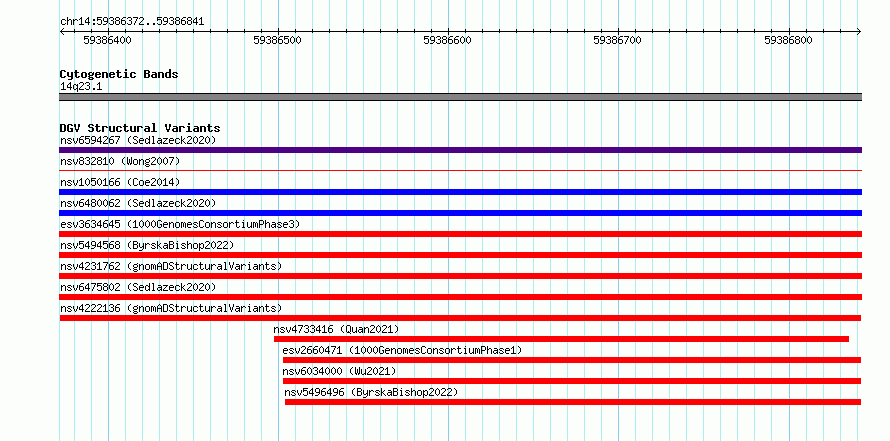Viewport: 890px width, 441px height.
Task: Click nsv4231762 (gnomADStructuralVariants) label
Action: click(171, 266)
